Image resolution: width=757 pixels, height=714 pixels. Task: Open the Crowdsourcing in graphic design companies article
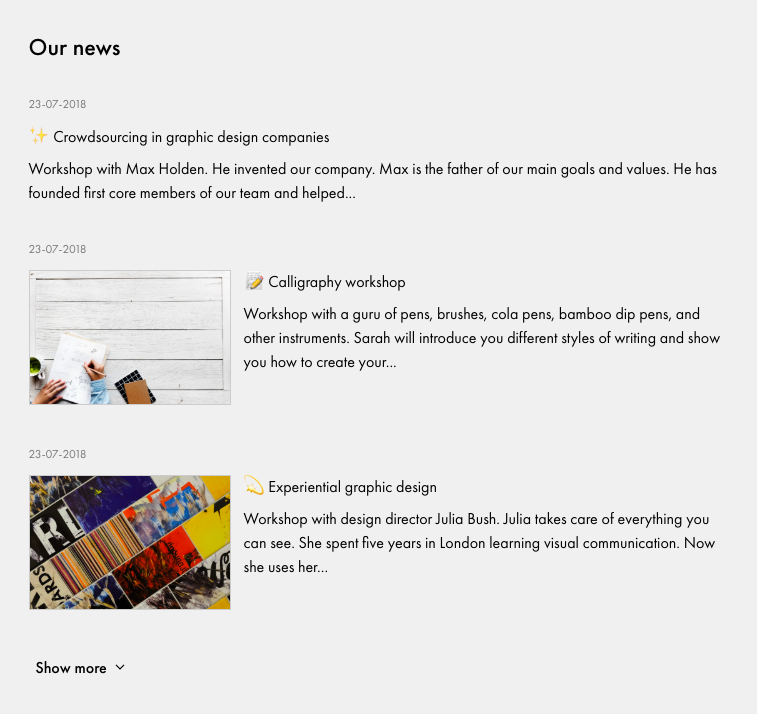191,137
